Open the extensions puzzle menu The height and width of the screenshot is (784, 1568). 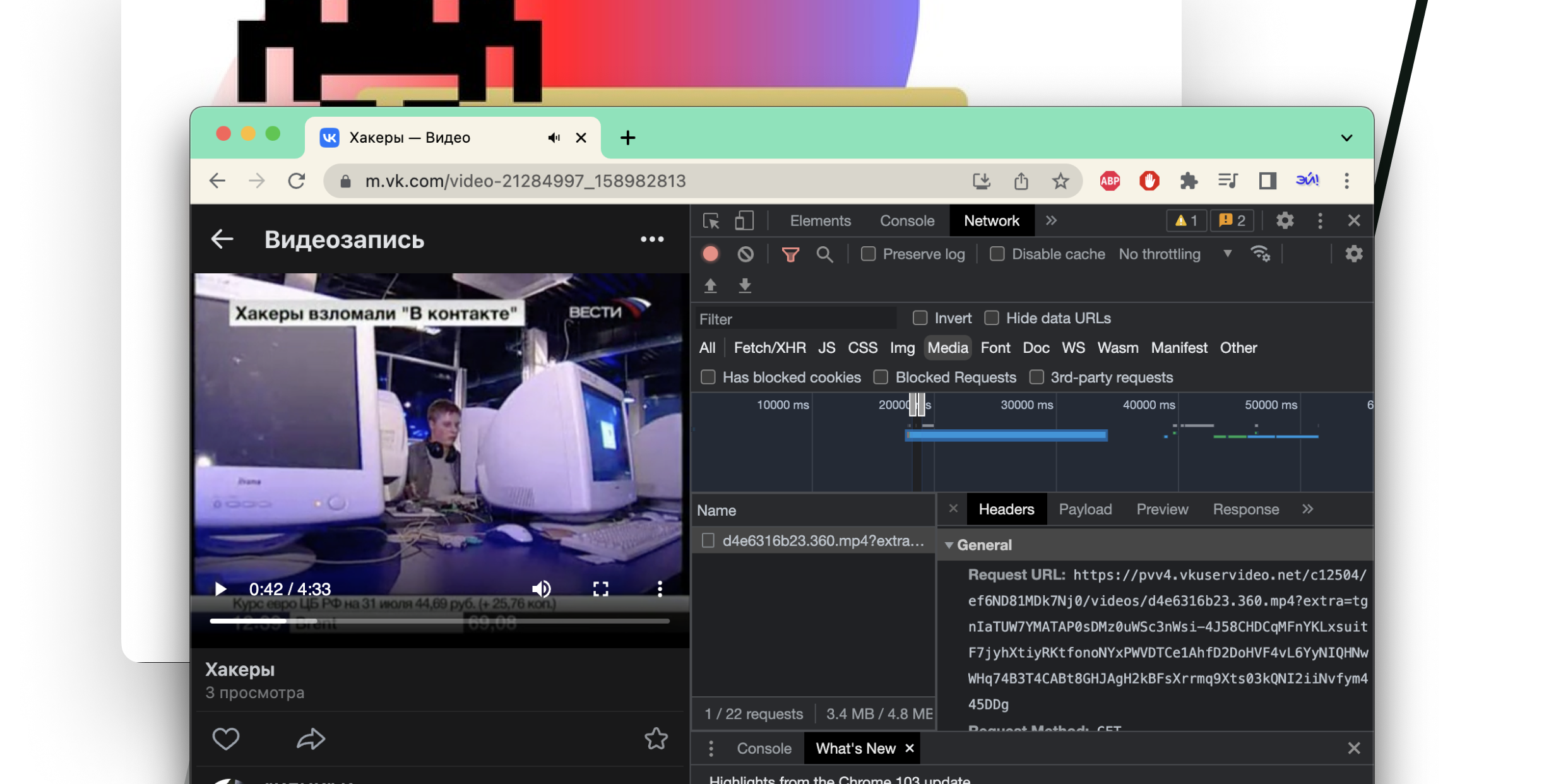[x=1189, y=181]
